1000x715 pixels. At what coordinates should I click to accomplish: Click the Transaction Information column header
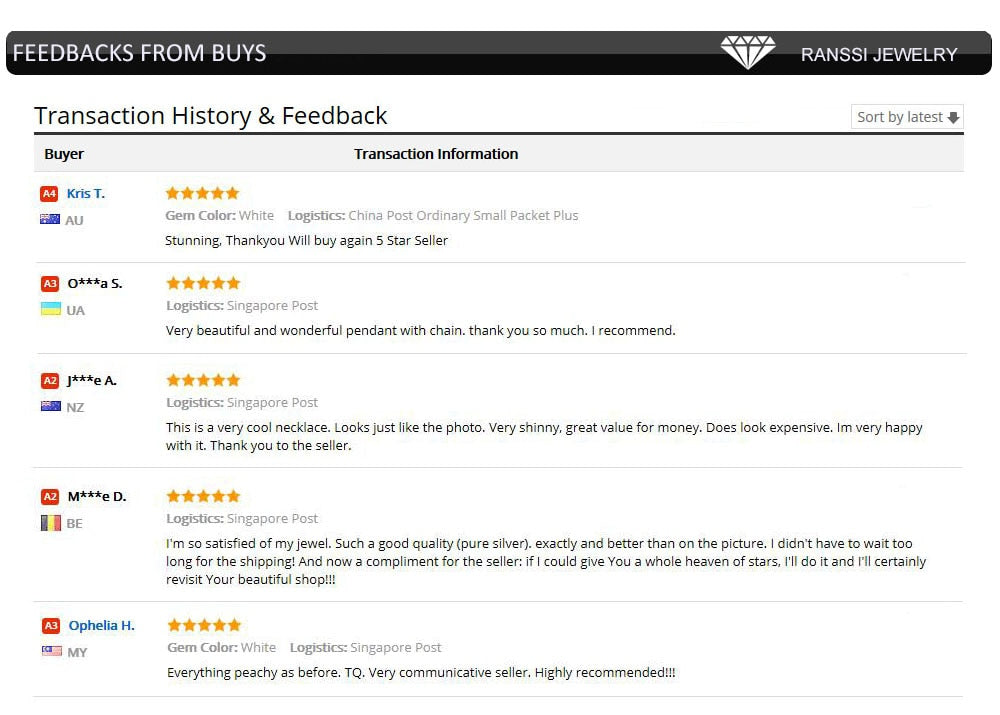click(436, 154)
